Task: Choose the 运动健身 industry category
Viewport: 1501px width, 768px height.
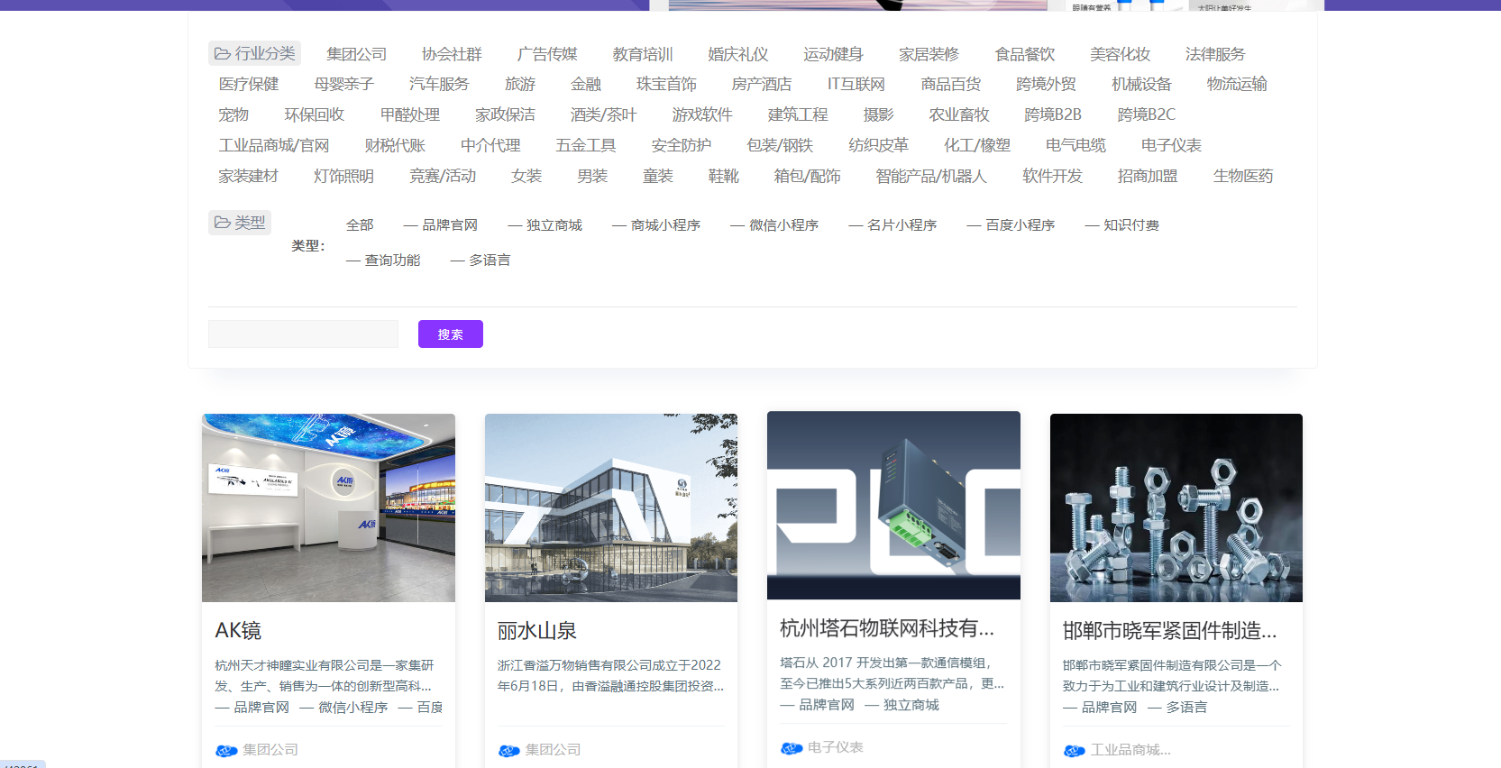Action: pos(834,54)
